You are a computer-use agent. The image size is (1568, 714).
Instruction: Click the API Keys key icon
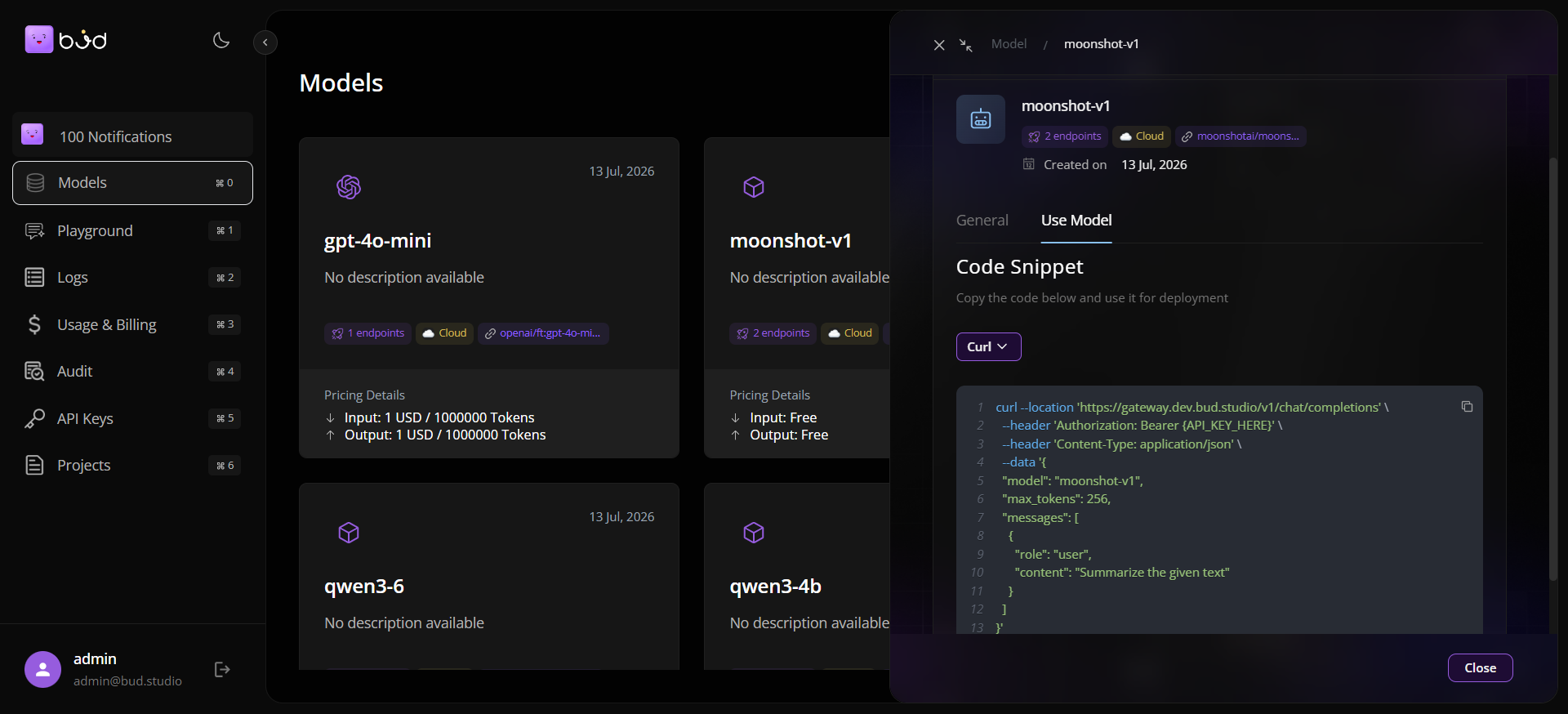(34, 418)
